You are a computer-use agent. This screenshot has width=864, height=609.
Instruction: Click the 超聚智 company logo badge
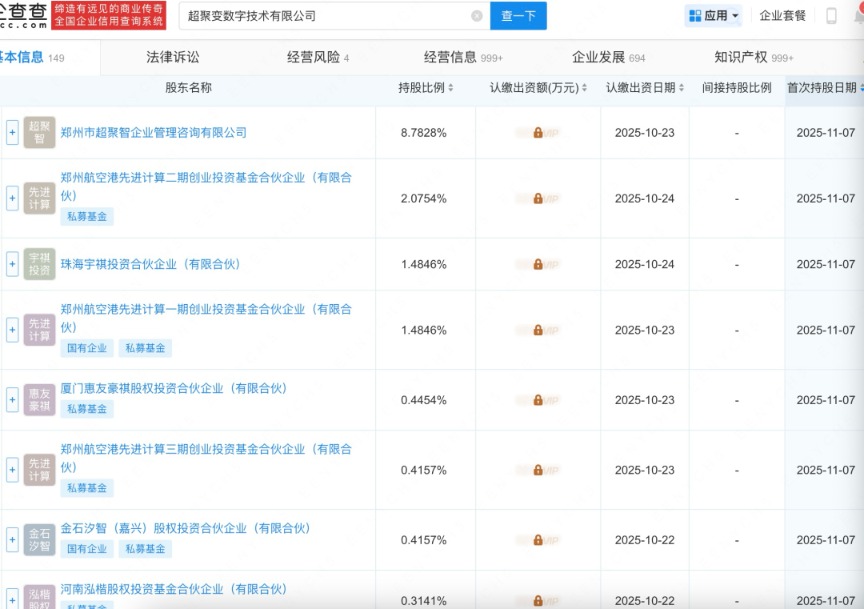(39, 132)
